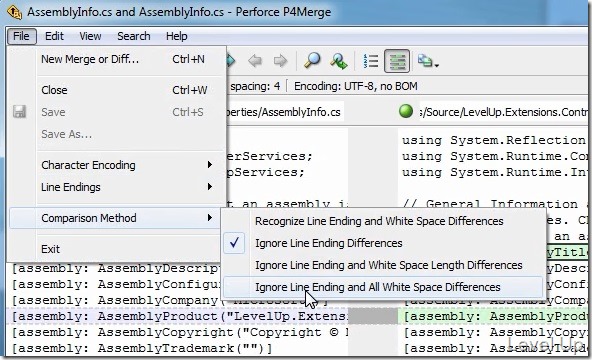Screen dimensions: 592x360
Task: Open the Edit menu
Action: [54, 36]
